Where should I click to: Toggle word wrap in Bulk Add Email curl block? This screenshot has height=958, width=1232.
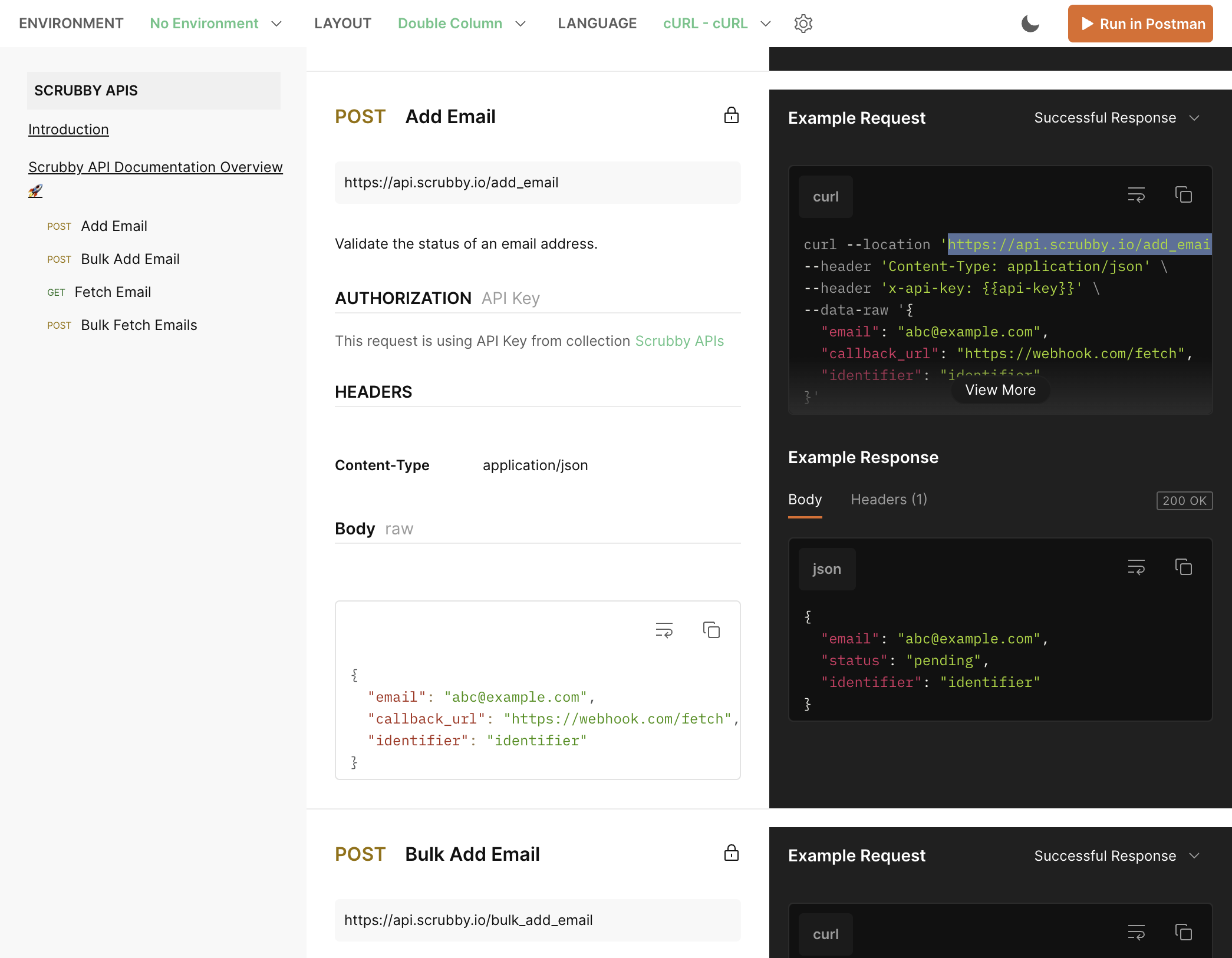1136,933
